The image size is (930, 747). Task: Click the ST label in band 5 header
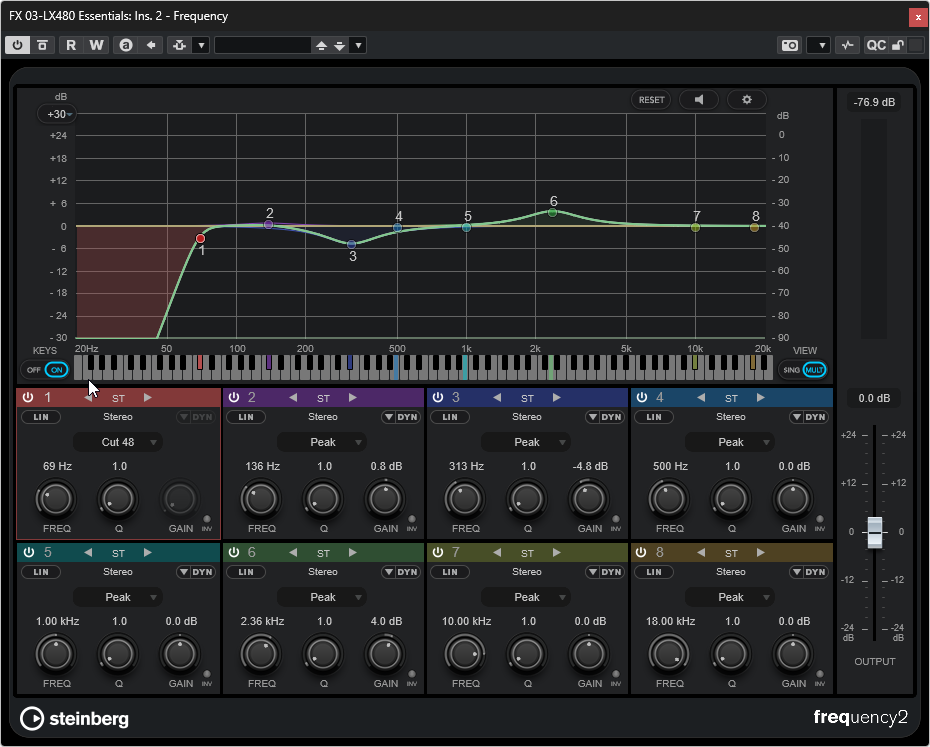coord(119,553)
